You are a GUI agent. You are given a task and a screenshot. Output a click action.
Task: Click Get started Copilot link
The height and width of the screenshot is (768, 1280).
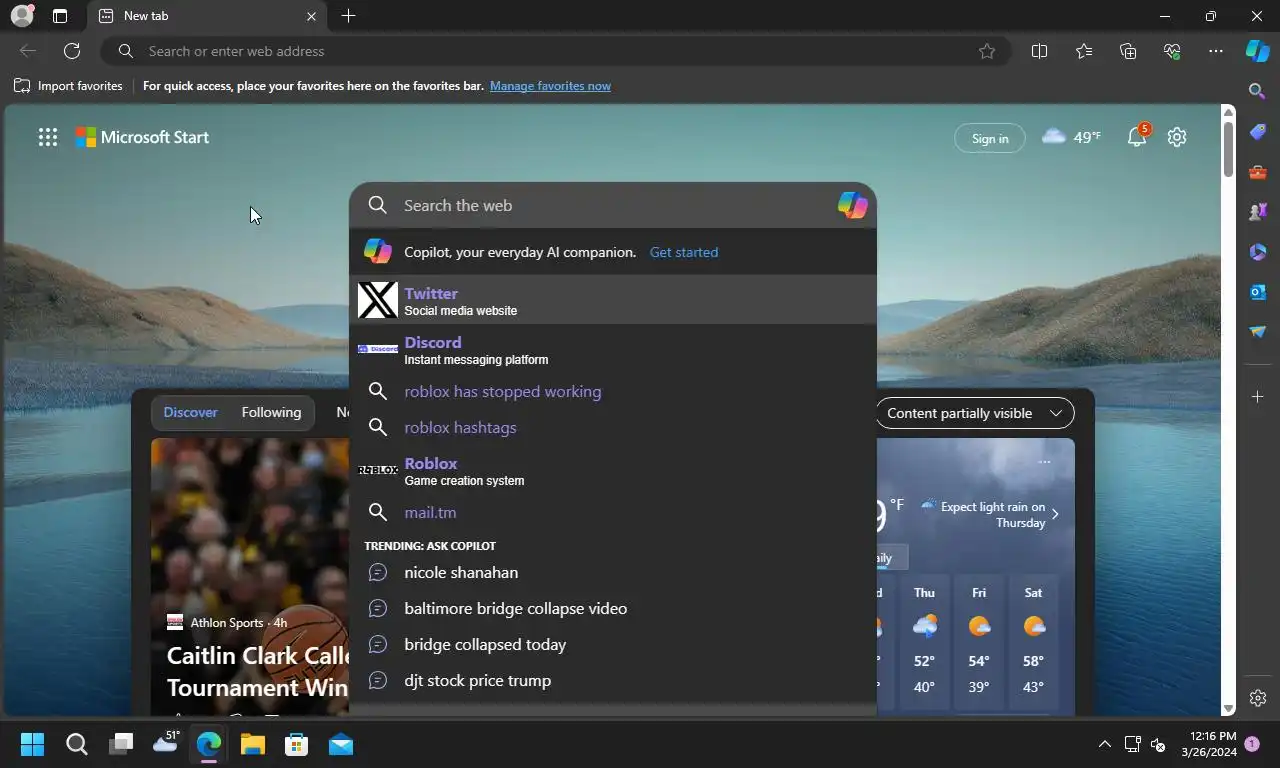[684, 252]
